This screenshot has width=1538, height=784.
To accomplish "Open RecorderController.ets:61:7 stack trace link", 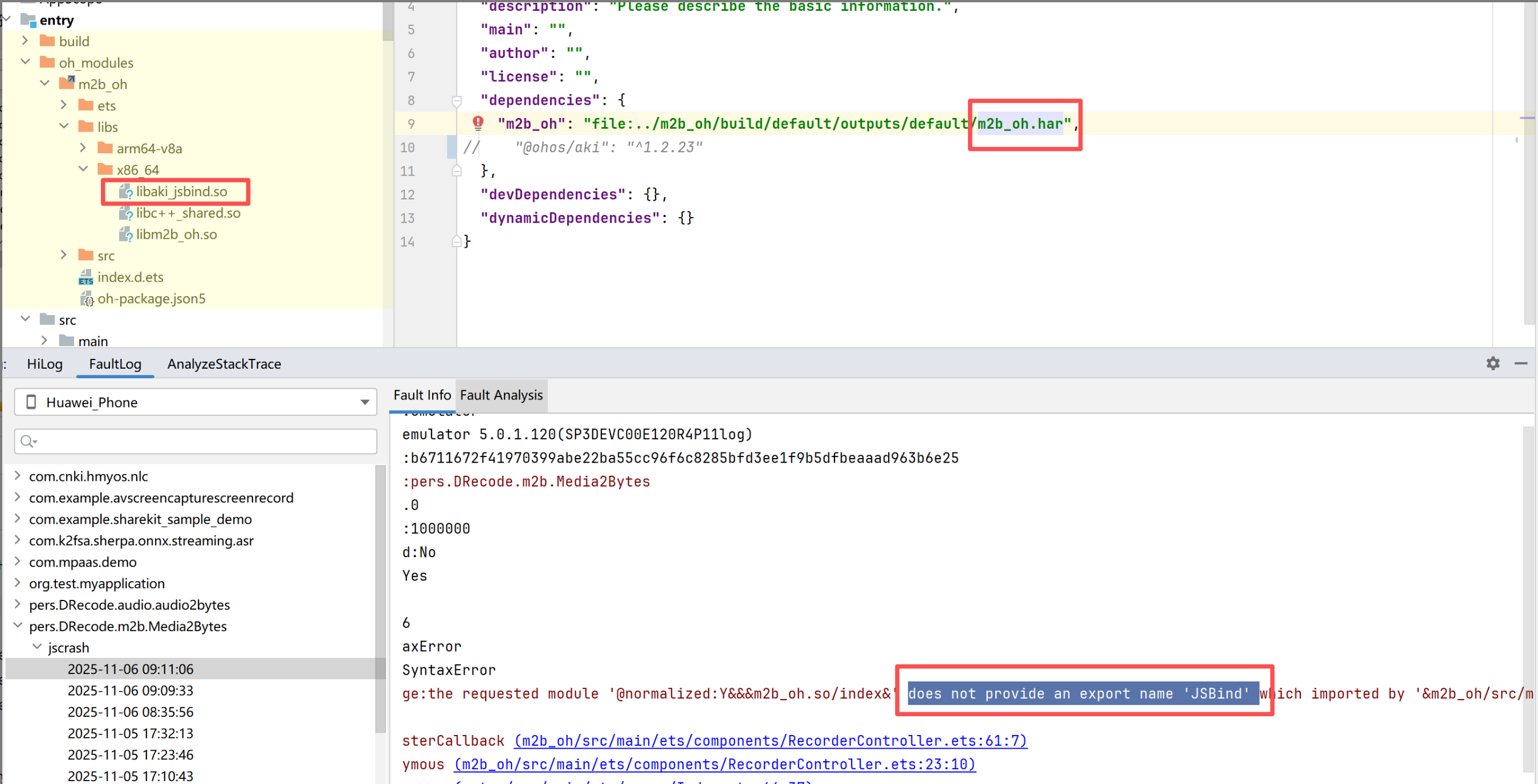I will (x=770, y=741).
